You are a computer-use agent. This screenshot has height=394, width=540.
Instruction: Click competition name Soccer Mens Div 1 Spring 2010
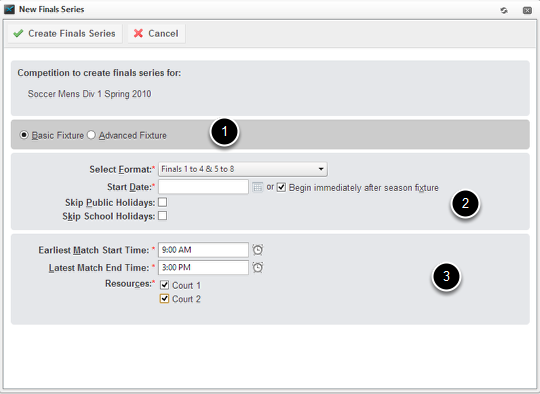(x=90, y=94)
